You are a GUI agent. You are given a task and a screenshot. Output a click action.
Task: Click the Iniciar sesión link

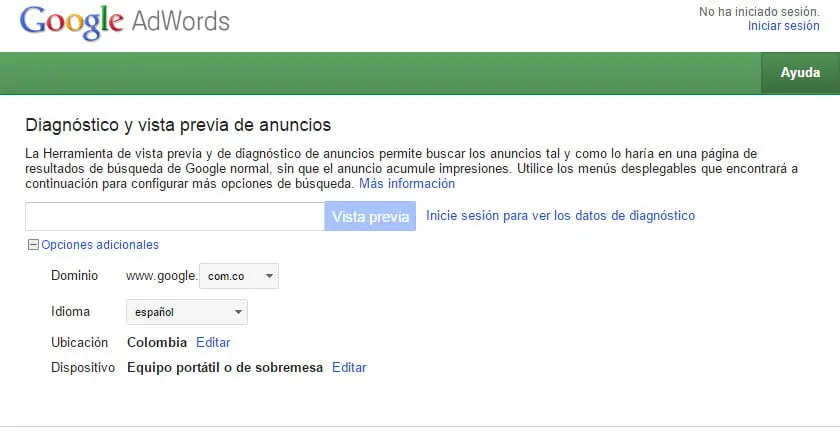784,26
